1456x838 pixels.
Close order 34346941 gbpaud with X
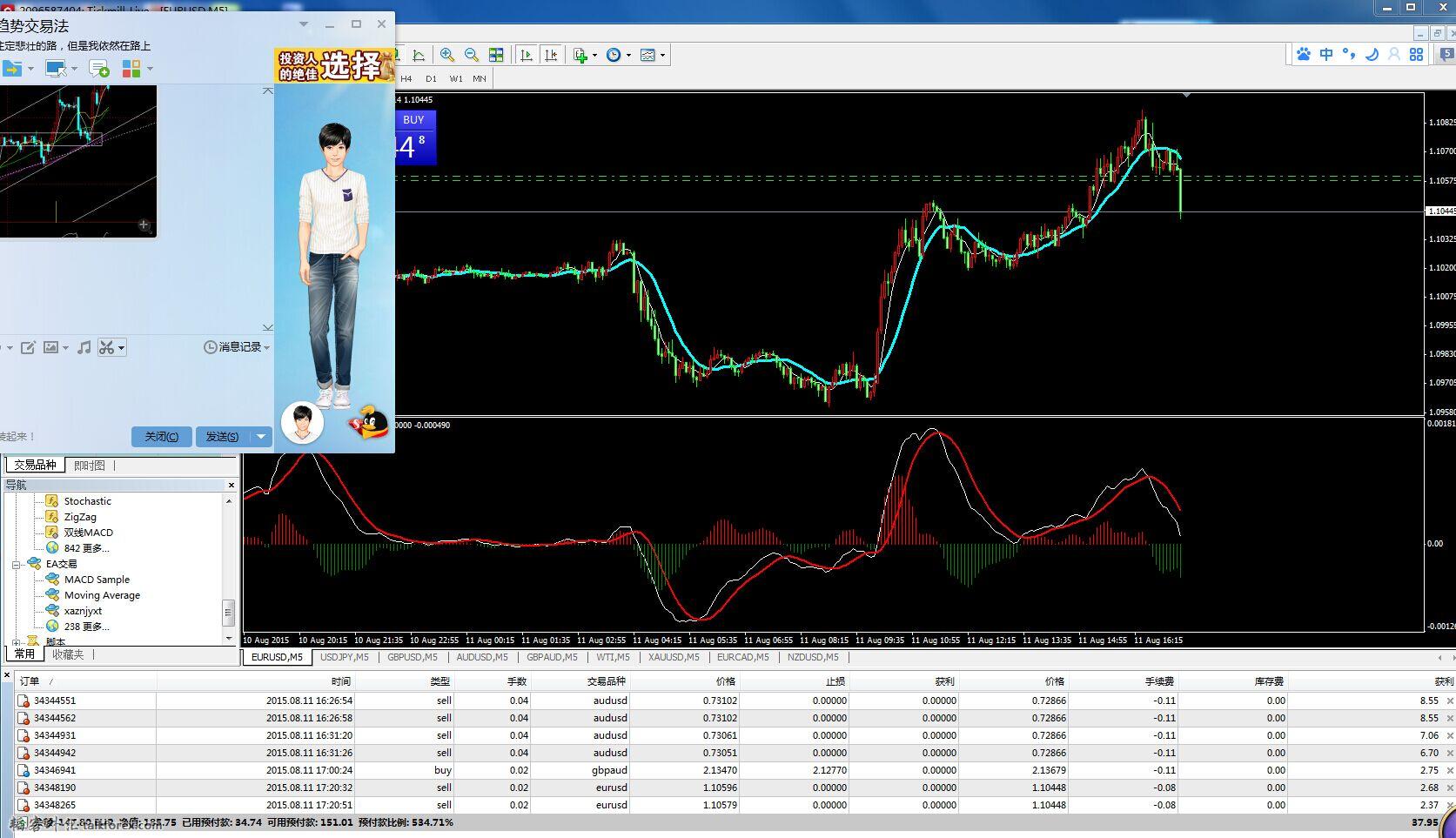click(x=1450, y=770)
